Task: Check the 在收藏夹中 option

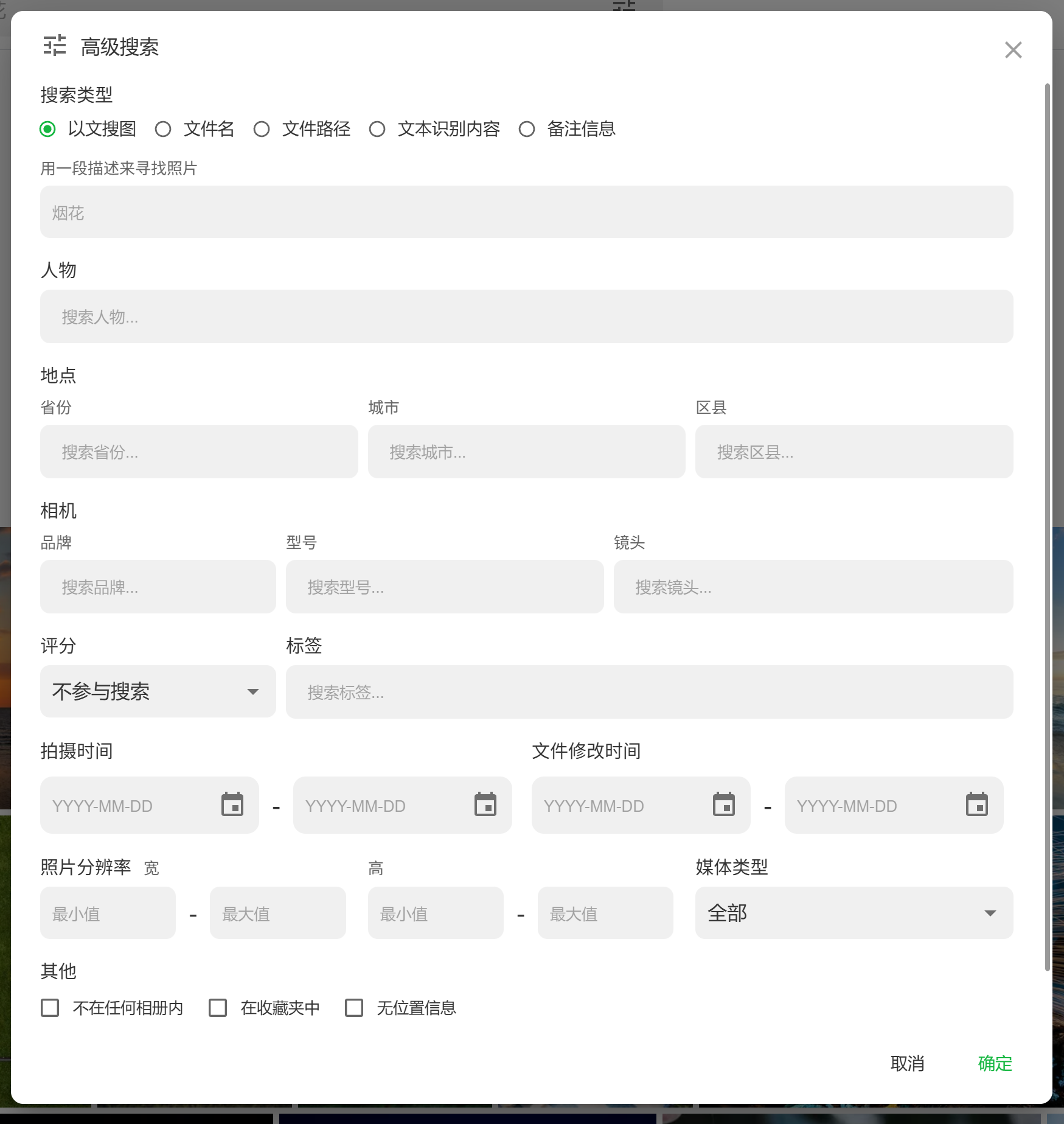Action: (218, 1008)
